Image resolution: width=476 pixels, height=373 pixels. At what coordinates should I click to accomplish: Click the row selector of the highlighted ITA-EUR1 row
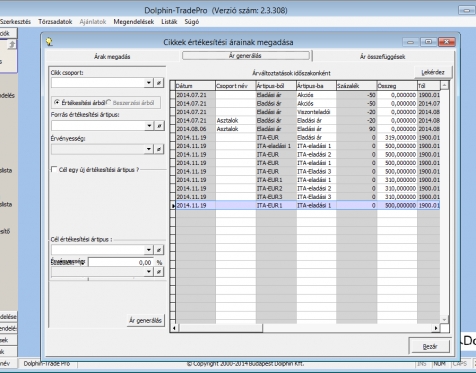[x=173, y=205]
